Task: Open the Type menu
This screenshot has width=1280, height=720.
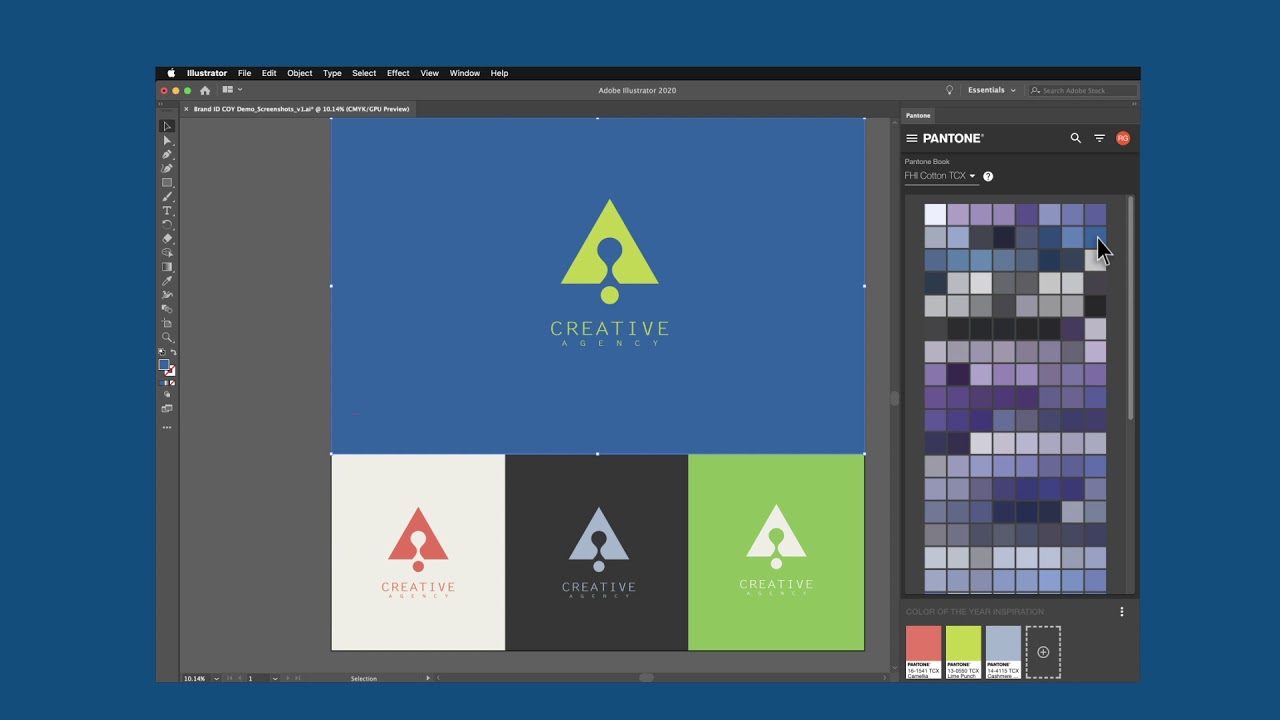Action: tap(332, 73)
